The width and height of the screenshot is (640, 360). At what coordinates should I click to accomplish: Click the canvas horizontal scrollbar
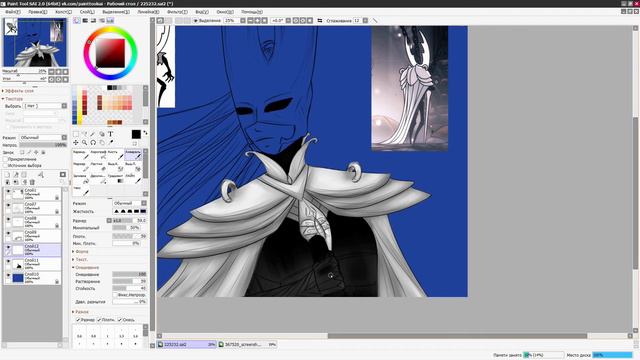[457, 336]
